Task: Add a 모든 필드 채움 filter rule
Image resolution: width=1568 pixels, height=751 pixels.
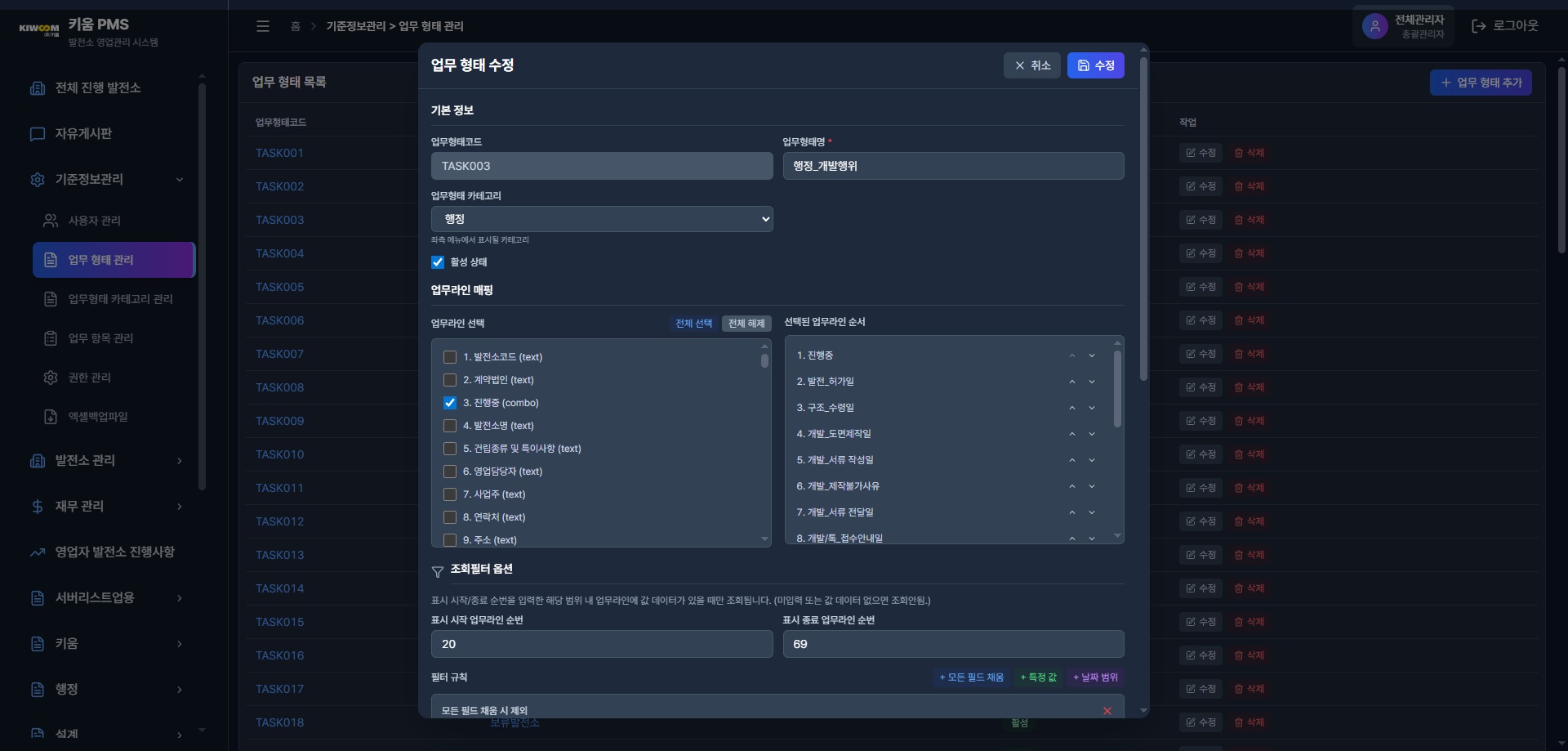Action: click(x=972, y=677)
